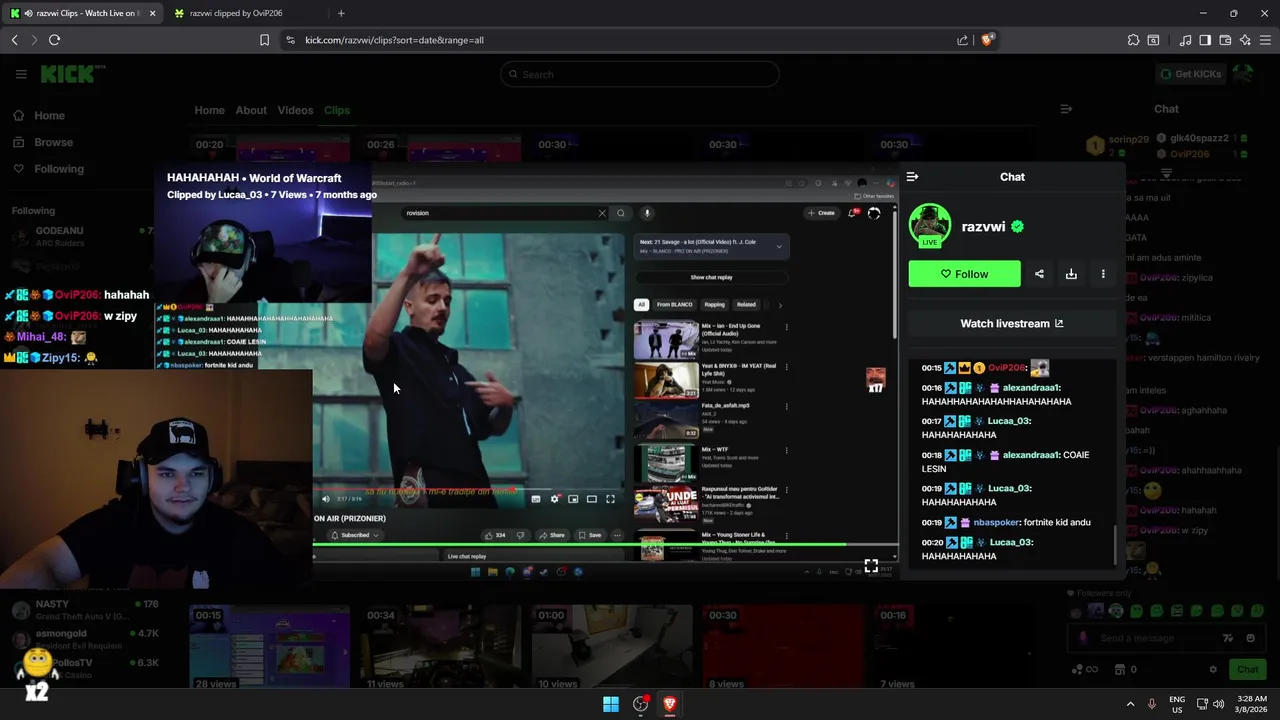Open the Kick sidebar hamburger menu
Screen dimensions: 1280x720
21,74
